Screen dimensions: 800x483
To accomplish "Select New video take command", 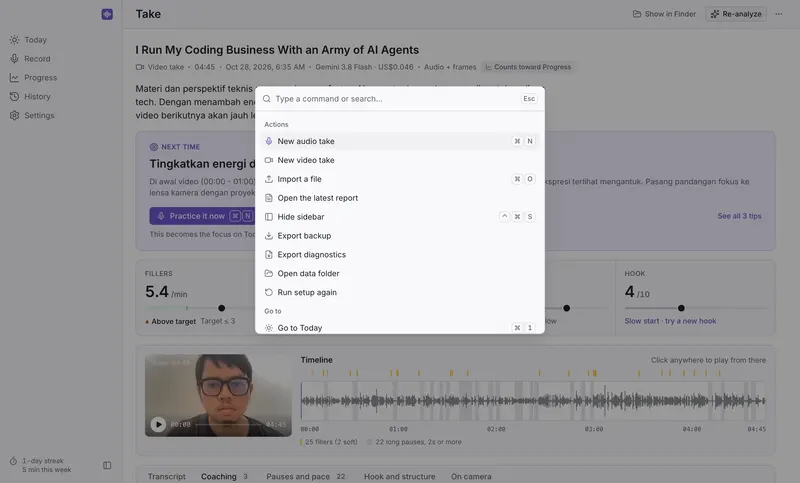I will 399,160.
